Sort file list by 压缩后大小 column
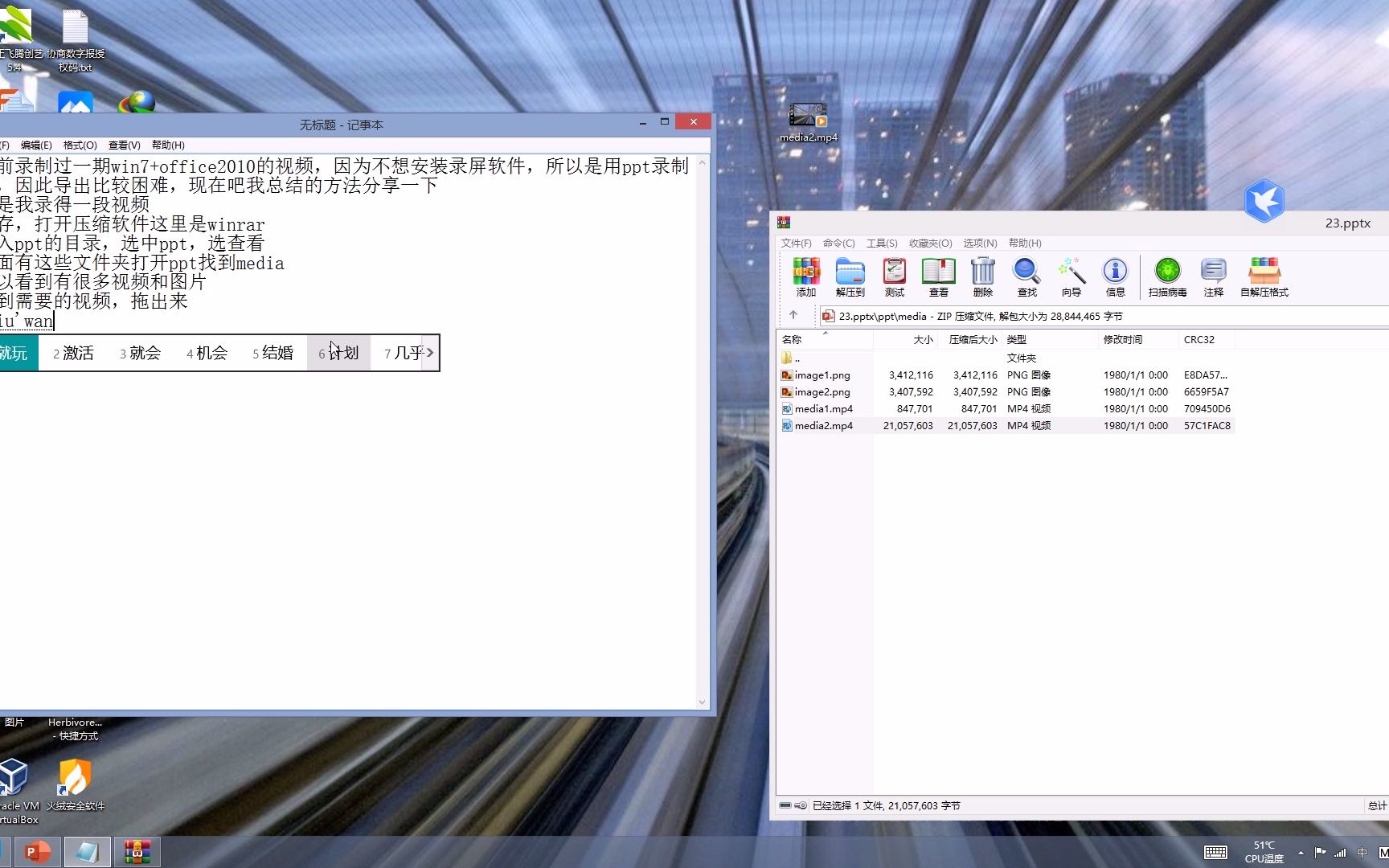This screenshot has height=868, width=1389. coord(969,340)
